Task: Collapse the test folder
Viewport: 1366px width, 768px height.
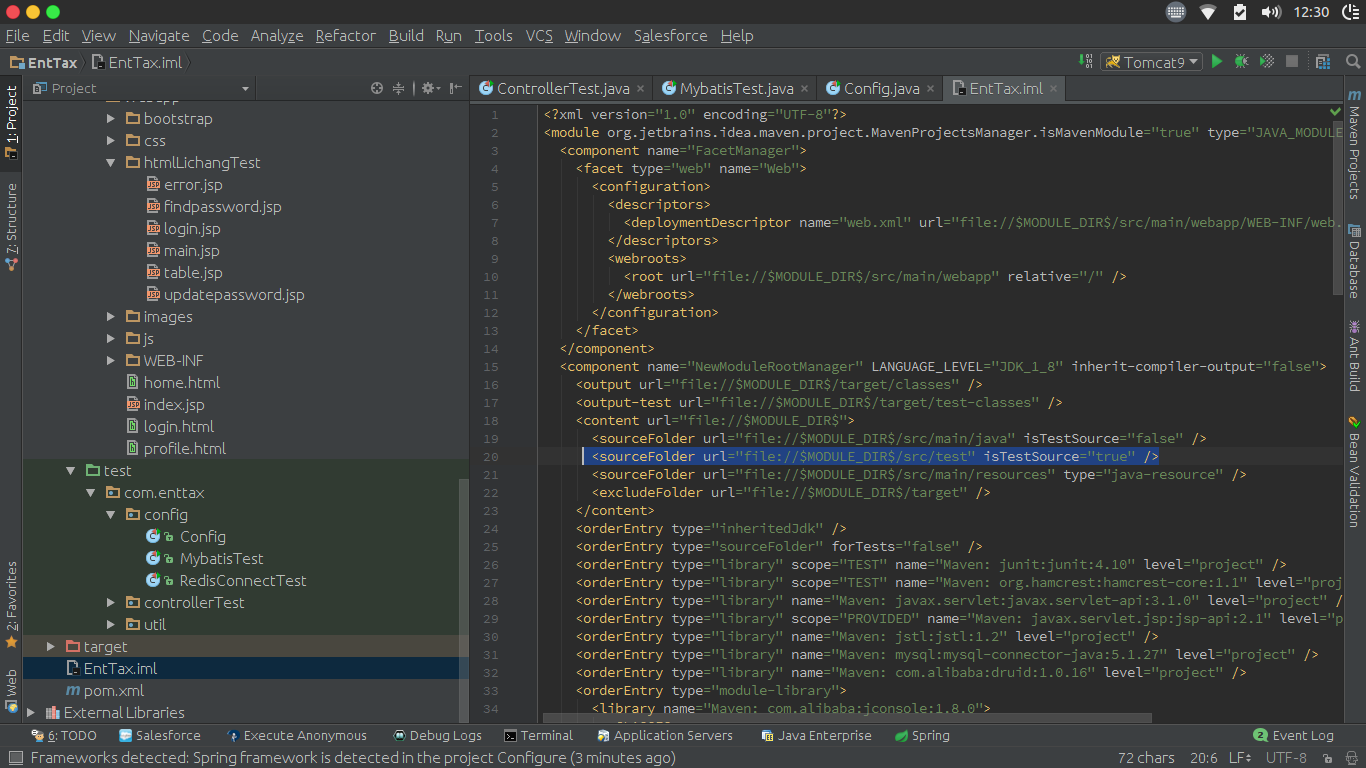Action: pos(71,470)
